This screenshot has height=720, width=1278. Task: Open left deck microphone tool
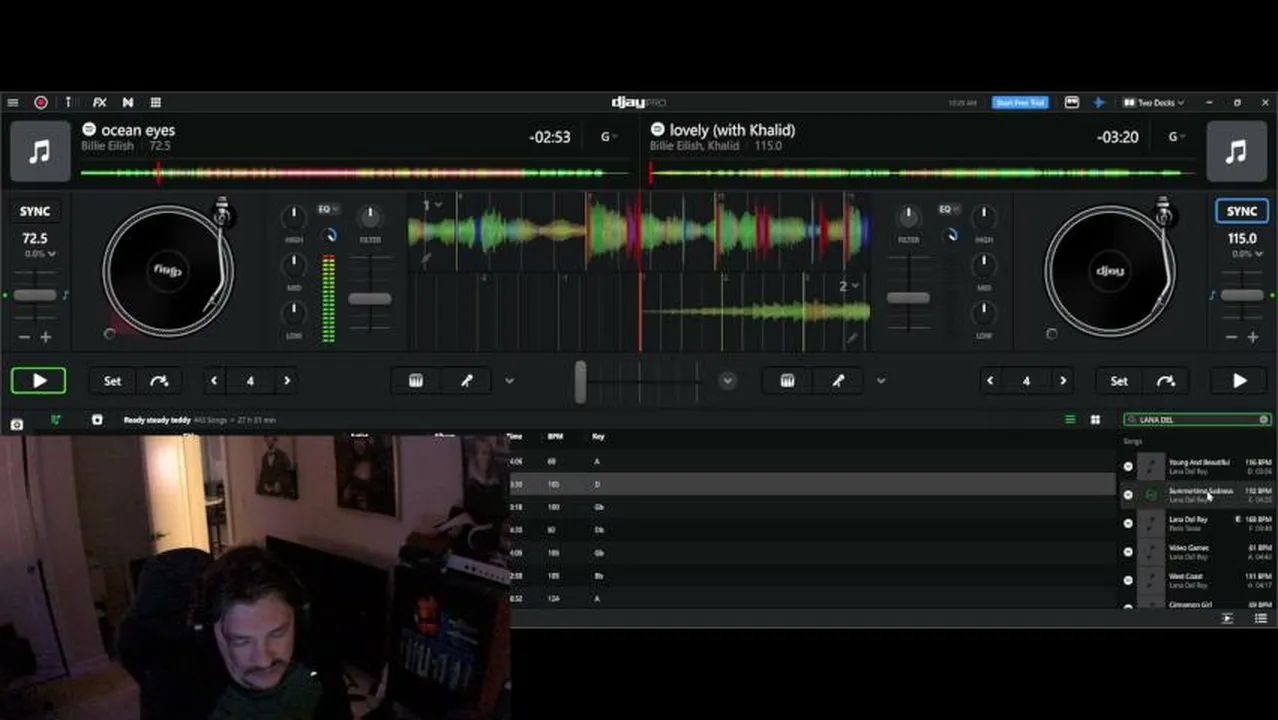tap(467, 381)
